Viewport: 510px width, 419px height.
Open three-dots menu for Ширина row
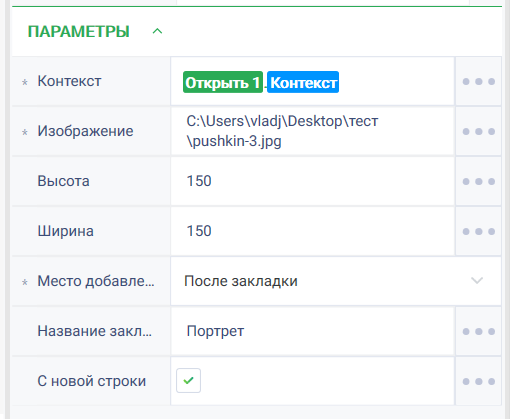(478, 231)
